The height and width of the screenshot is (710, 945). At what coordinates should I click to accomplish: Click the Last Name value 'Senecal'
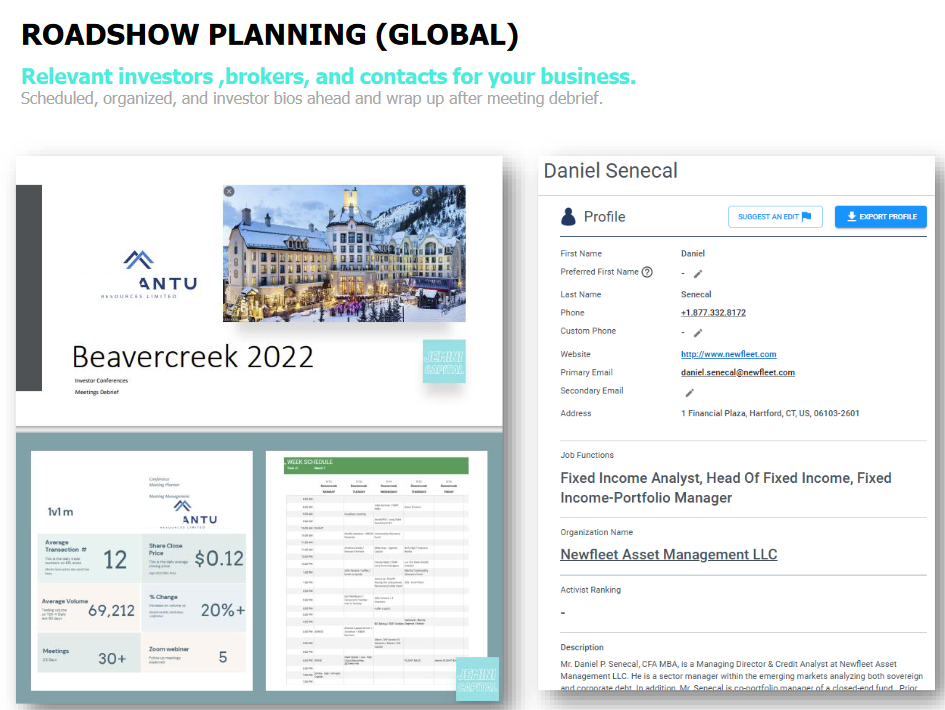(x=696, y=295)
